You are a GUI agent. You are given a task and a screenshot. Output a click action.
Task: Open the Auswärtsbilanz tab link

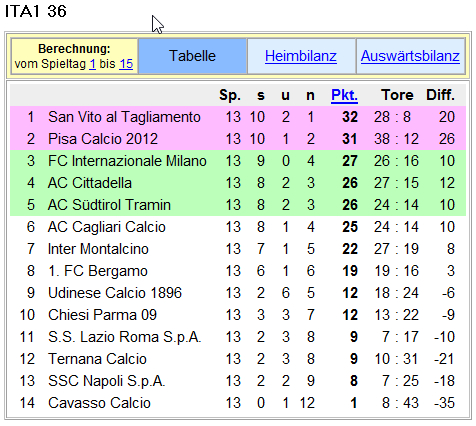pyautogui.click(x=410, y=56)
